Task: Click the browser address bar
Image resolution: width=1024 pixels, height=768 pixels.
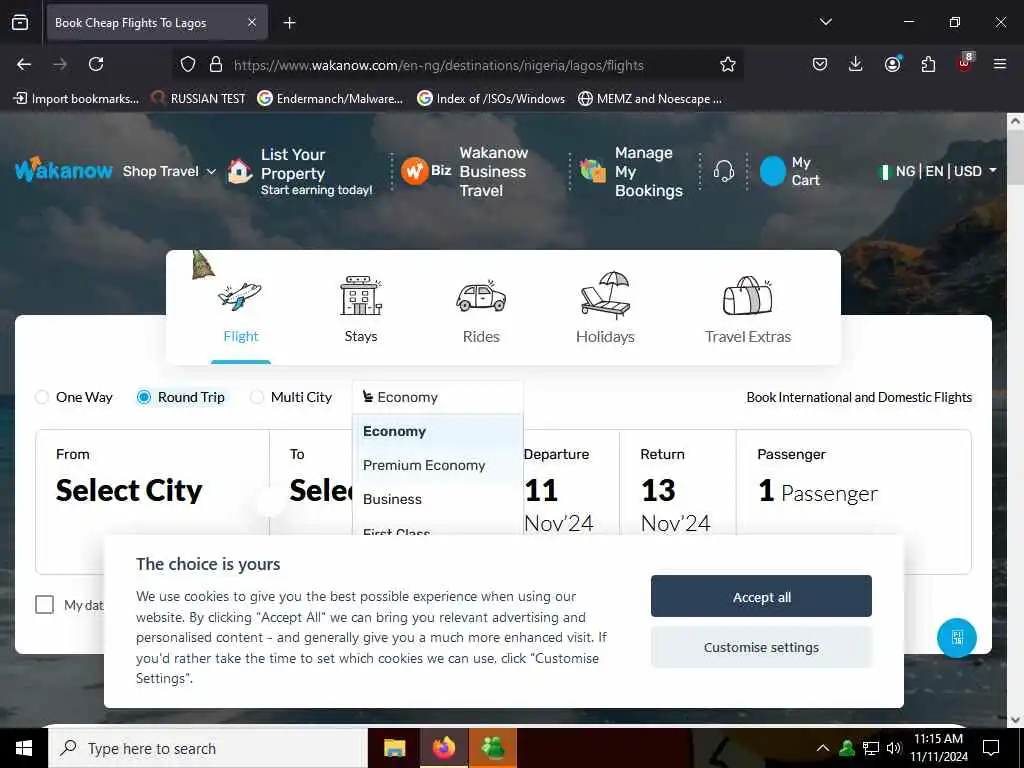Action: coord(457,65)
